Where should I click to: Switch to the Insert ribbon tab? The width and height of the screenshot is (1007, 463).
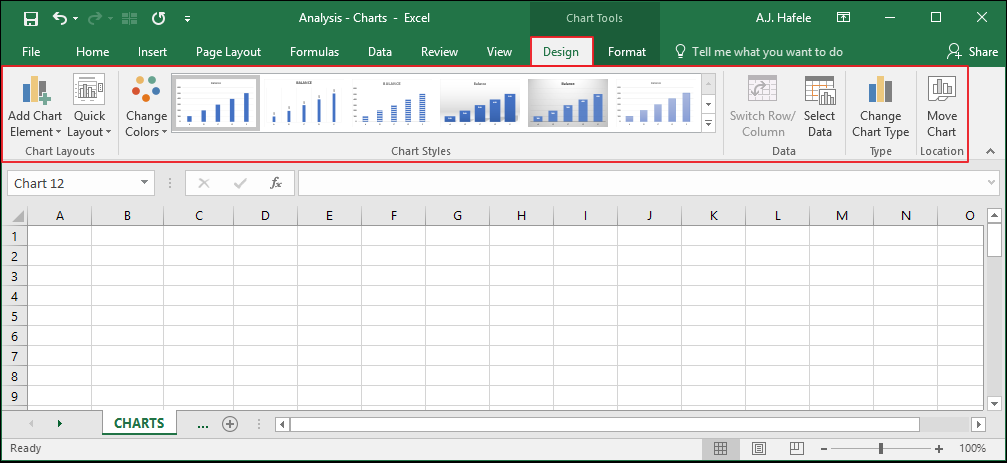[x=152, y=52]
